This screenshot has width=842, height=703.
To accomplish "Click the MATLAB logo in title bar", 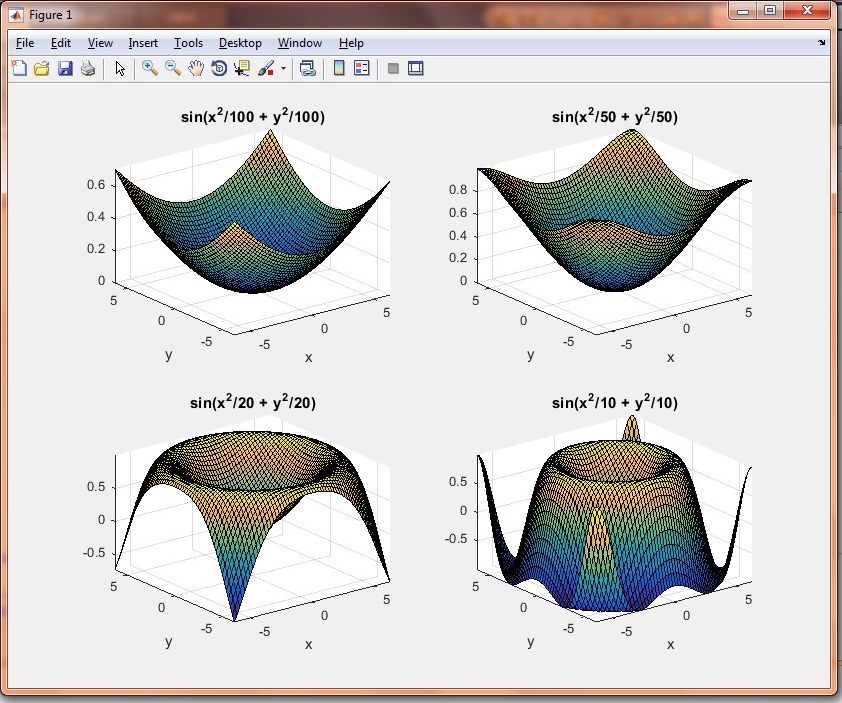I will point(16,15).
